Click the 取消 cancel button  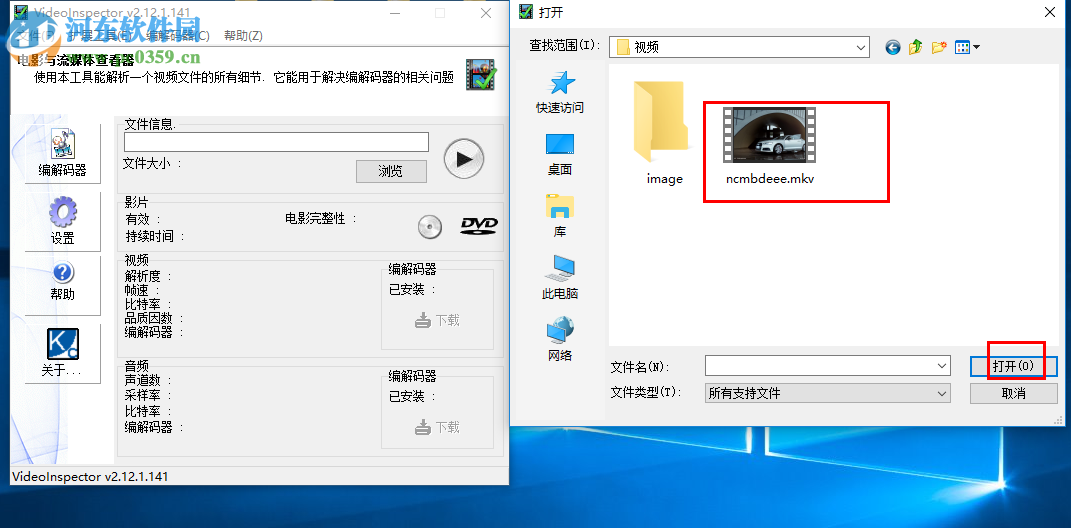(1014, 393)
